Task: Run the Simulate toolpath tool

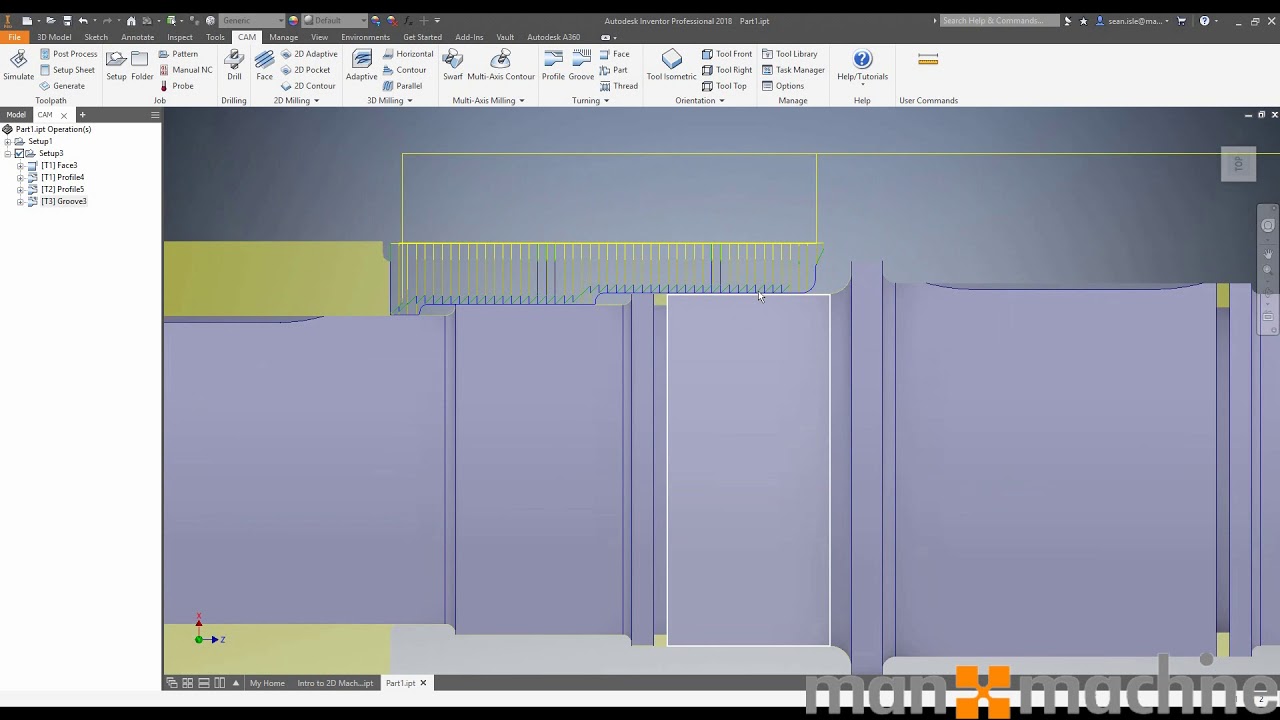Action: [x=18, y=66]
